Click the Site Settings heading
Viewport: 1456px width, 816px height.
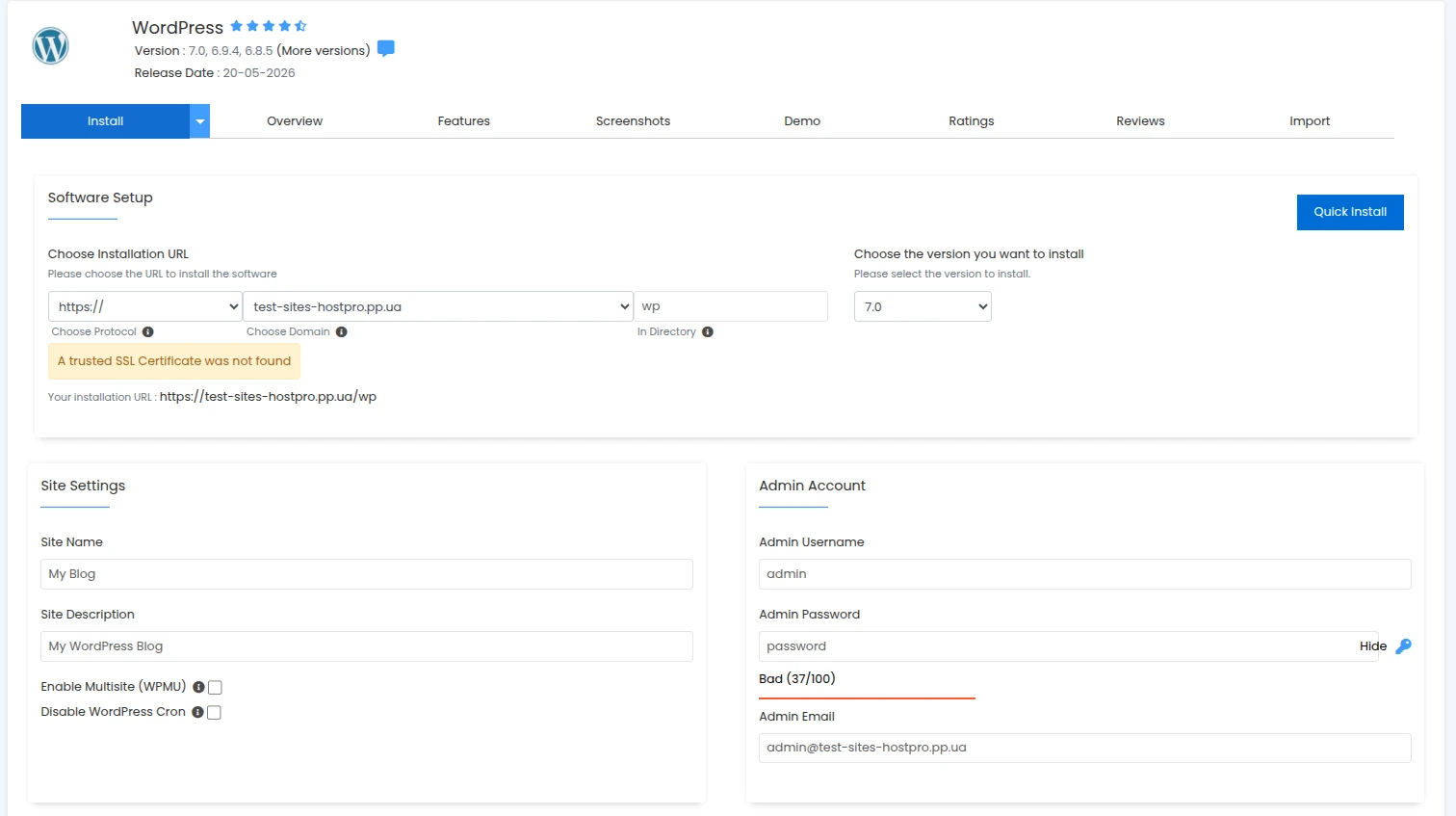click(x=83, y=486)
